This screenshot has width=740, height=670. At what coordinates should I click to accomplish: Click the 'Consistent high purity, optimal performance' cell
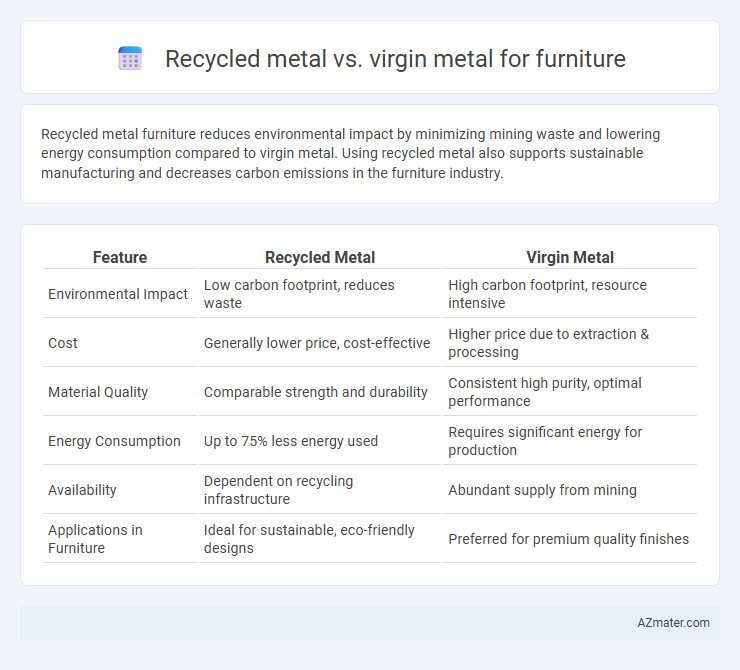pyautogui.click(x=570, y=392)
